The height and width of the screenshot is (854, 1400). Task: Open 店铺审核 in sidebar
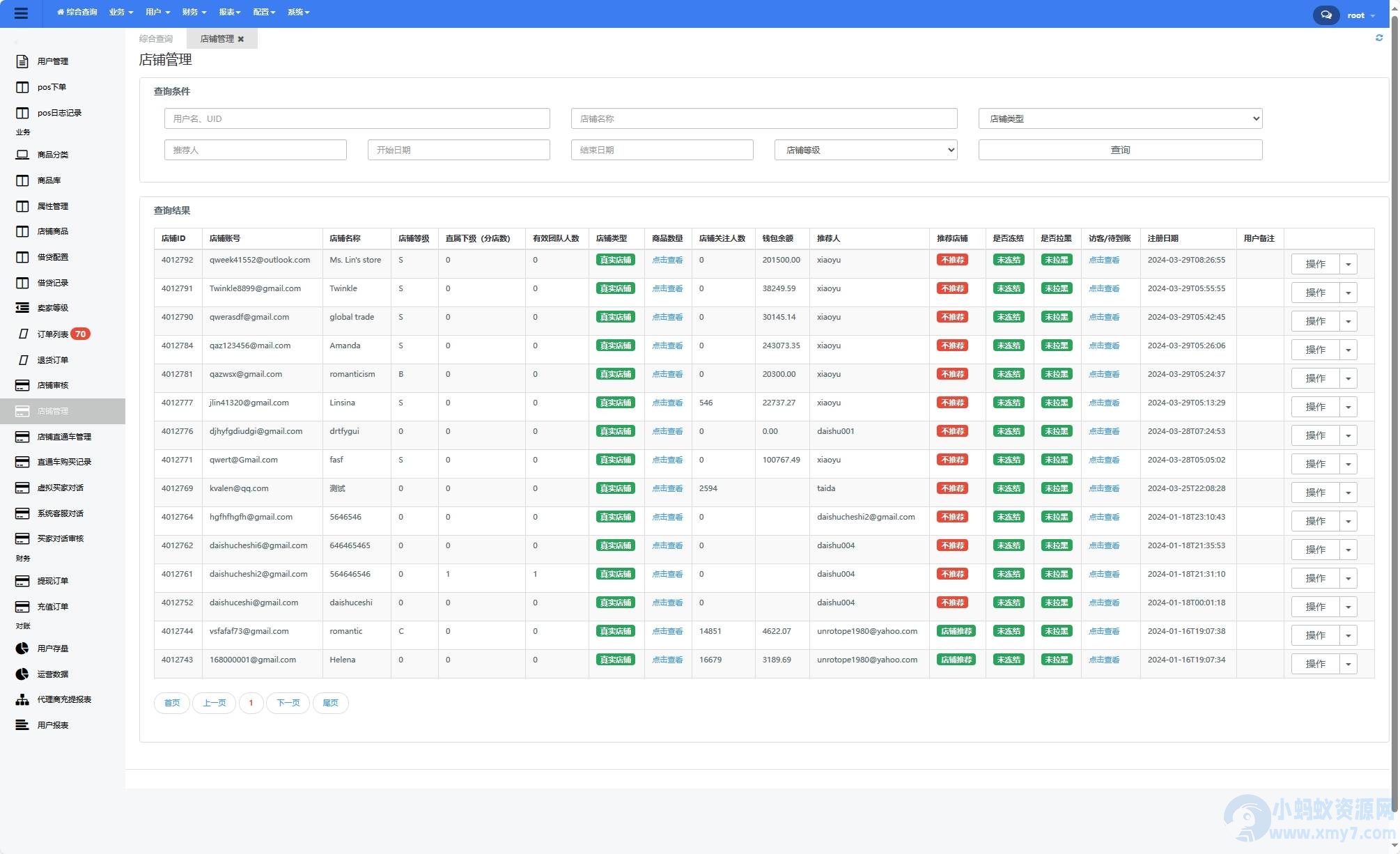(x=53, y=385)
